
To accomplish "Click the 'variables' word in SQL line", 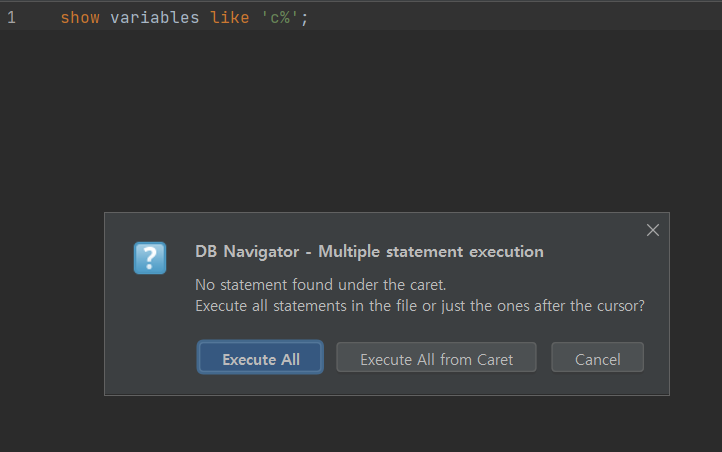I will pos(155,17).
